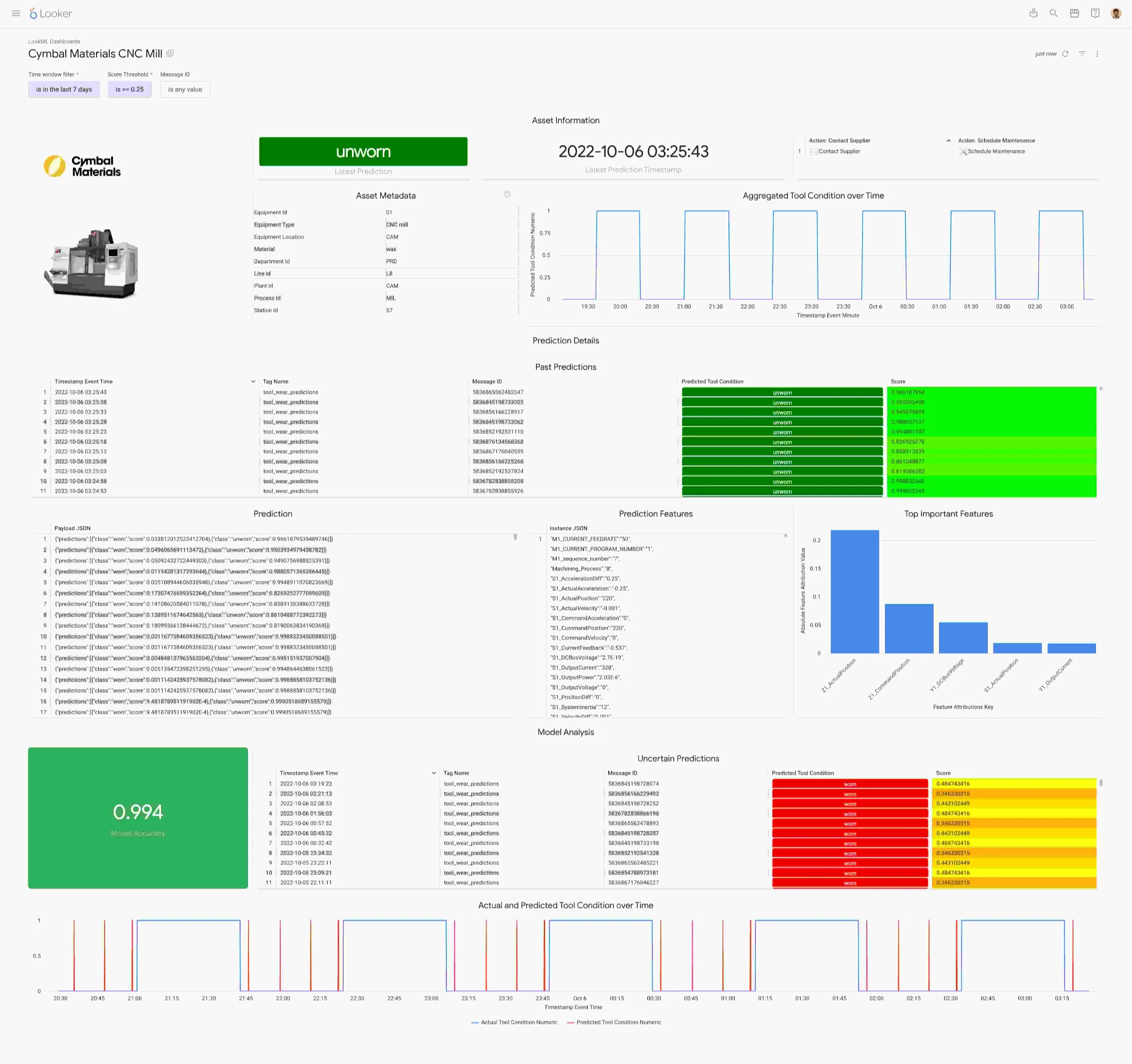The height and width of the screenshot is (1064, 1132).
Task: Open the help question mark icon
Action: [x=1094, y=13]
